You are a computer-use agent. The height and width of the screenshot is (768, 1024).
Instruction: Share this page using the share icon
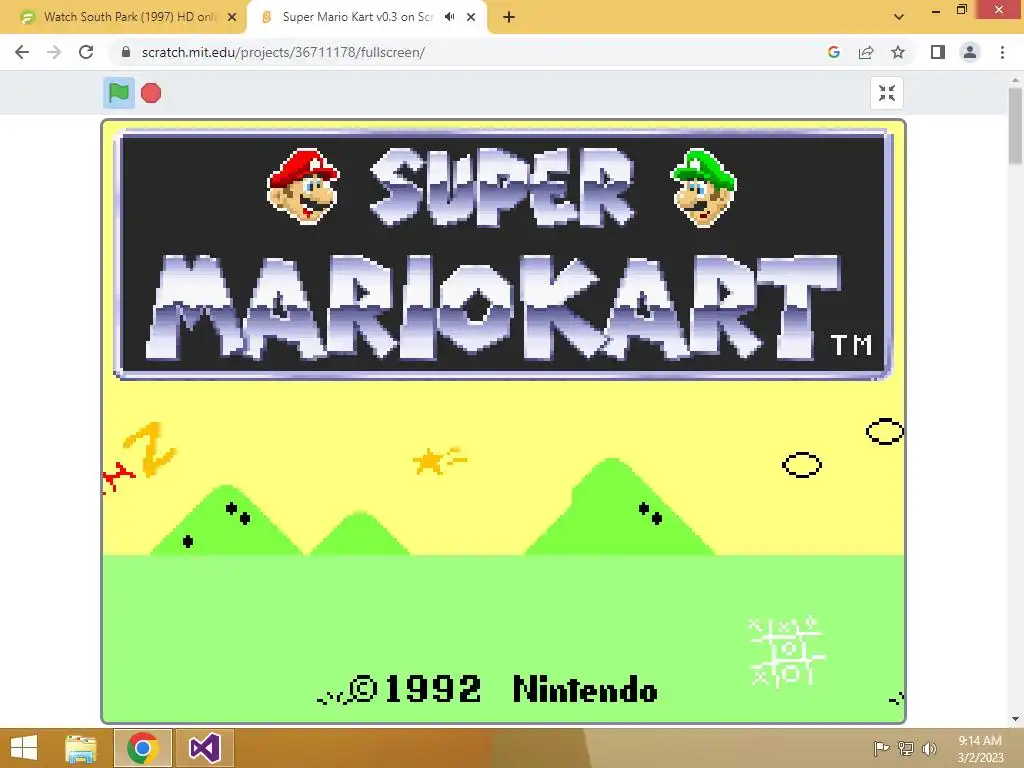coord(866,52)
